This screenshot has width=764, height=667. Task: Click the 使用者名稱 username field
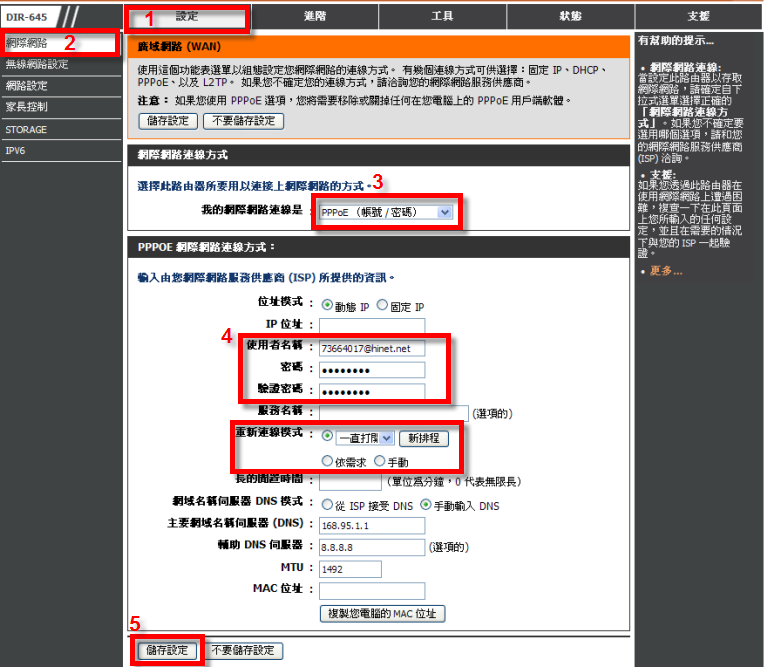[x=370, y=348]
